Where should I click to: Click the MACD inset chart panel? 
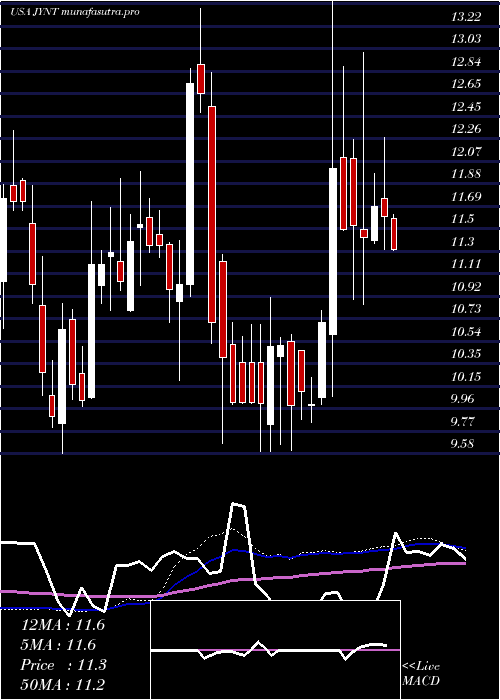point(275,650)
